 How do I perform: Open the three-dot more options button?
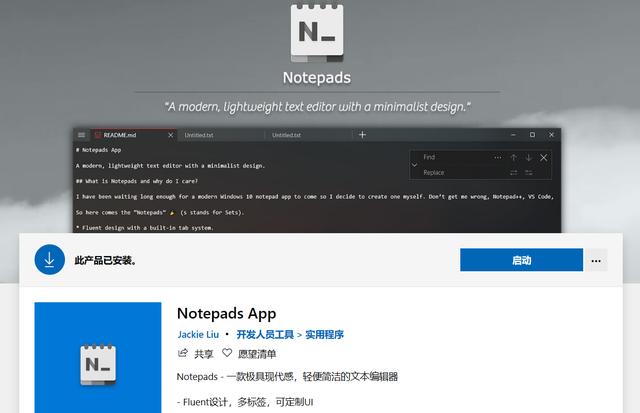click(x=596, y=260)
